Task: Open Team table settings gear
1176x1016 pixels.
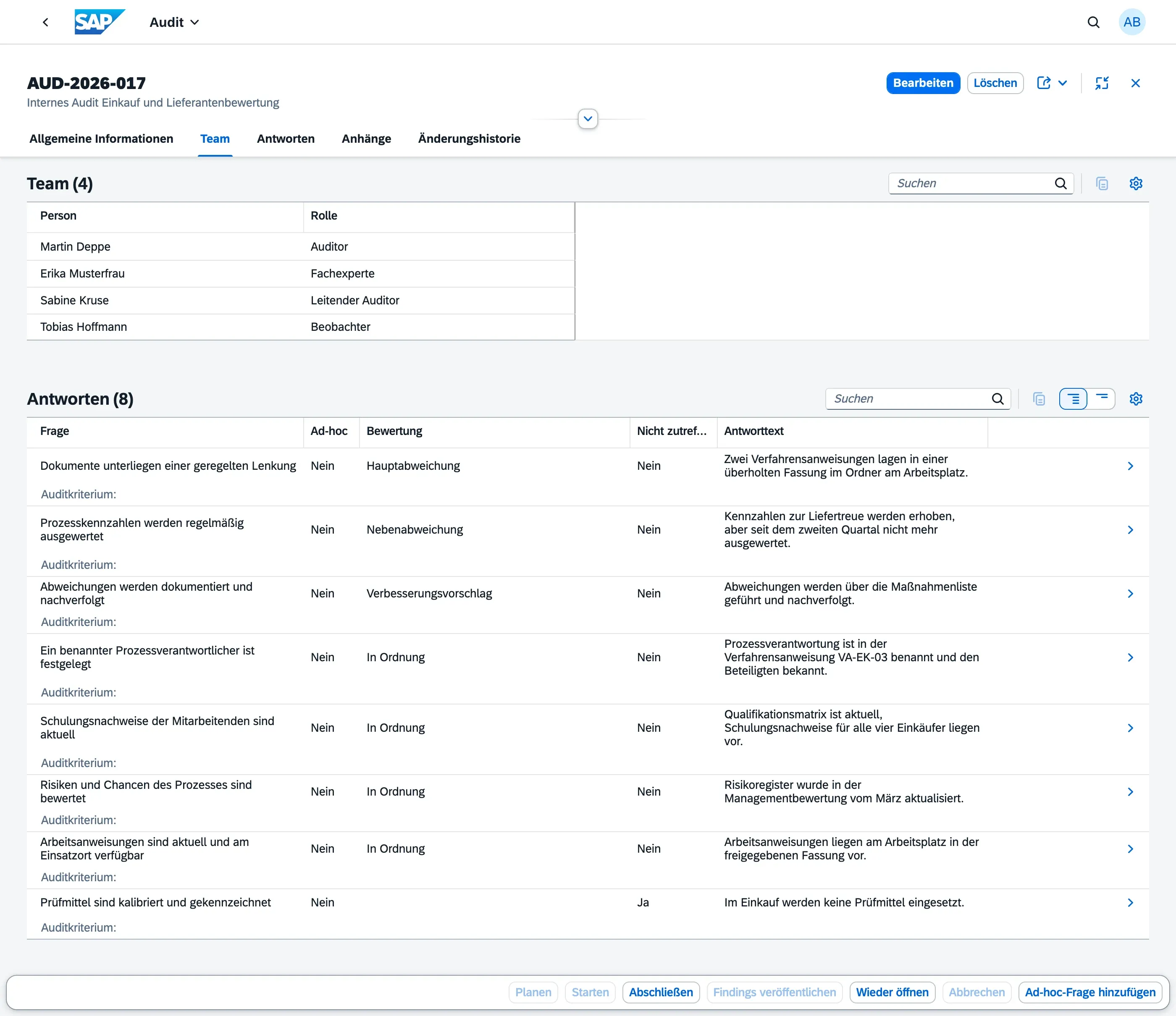Action: pyautogui.click(x=1135, y=183)
